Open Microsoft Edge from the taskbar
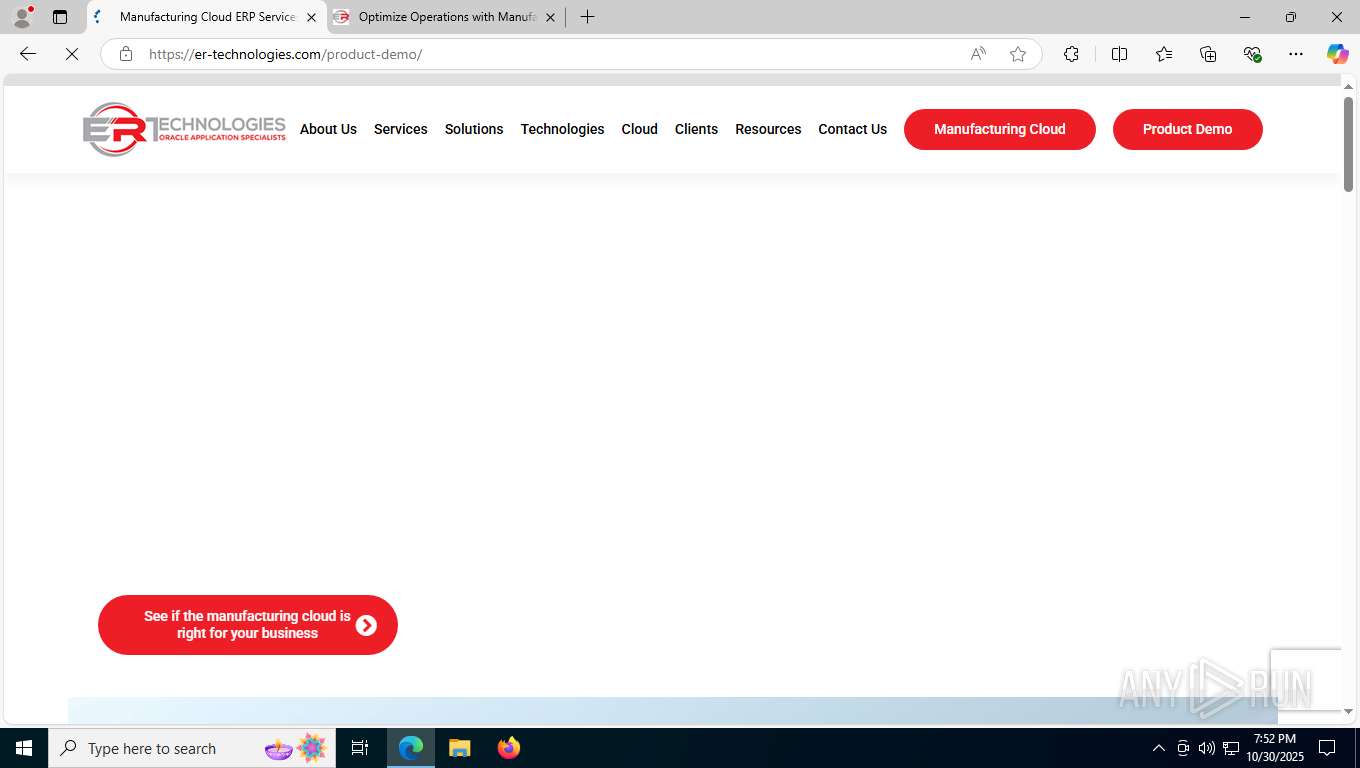Viewport: 1360px width, 768px height. tap(411, 748)
